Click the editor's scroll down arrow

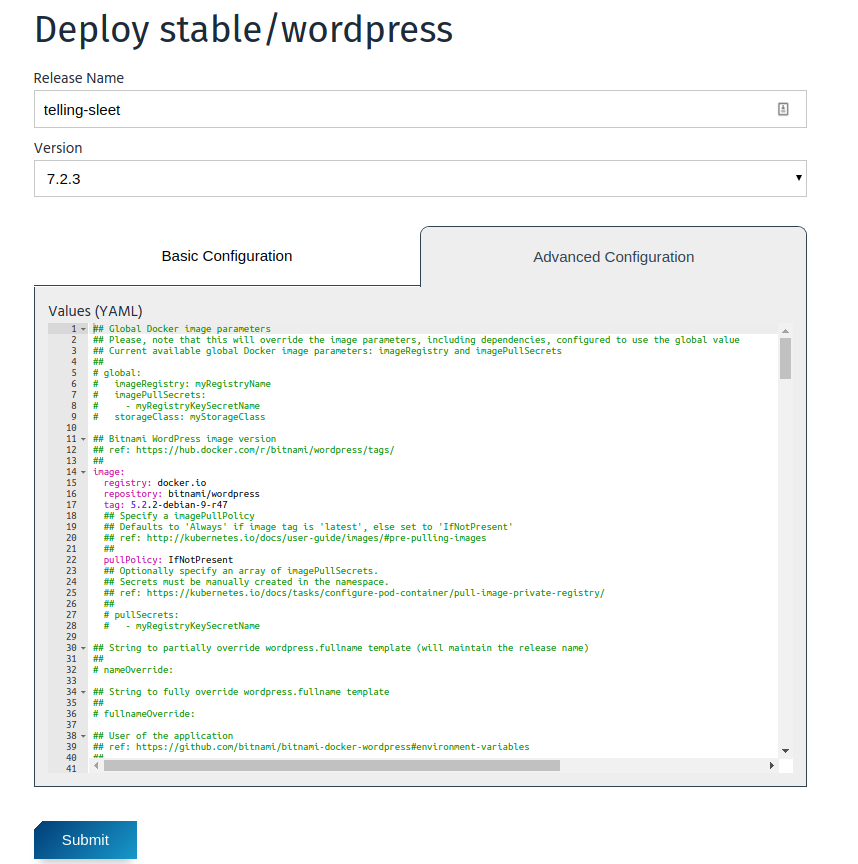tap(785, 750)
